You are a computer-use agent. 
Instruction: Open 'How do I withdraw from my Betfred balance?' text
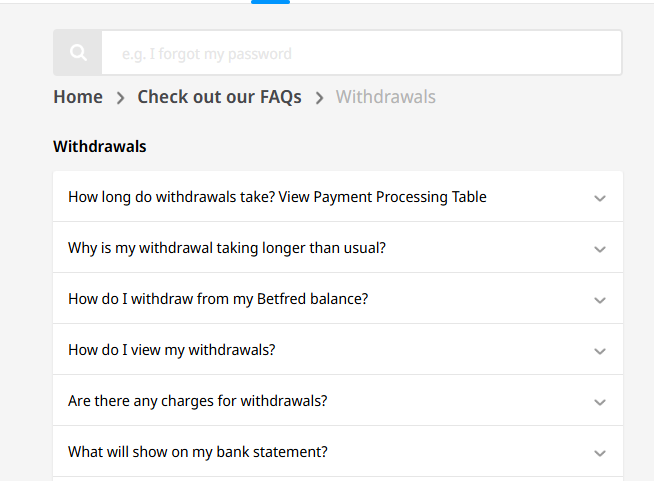pyautogui.click(x=218, y=299)
